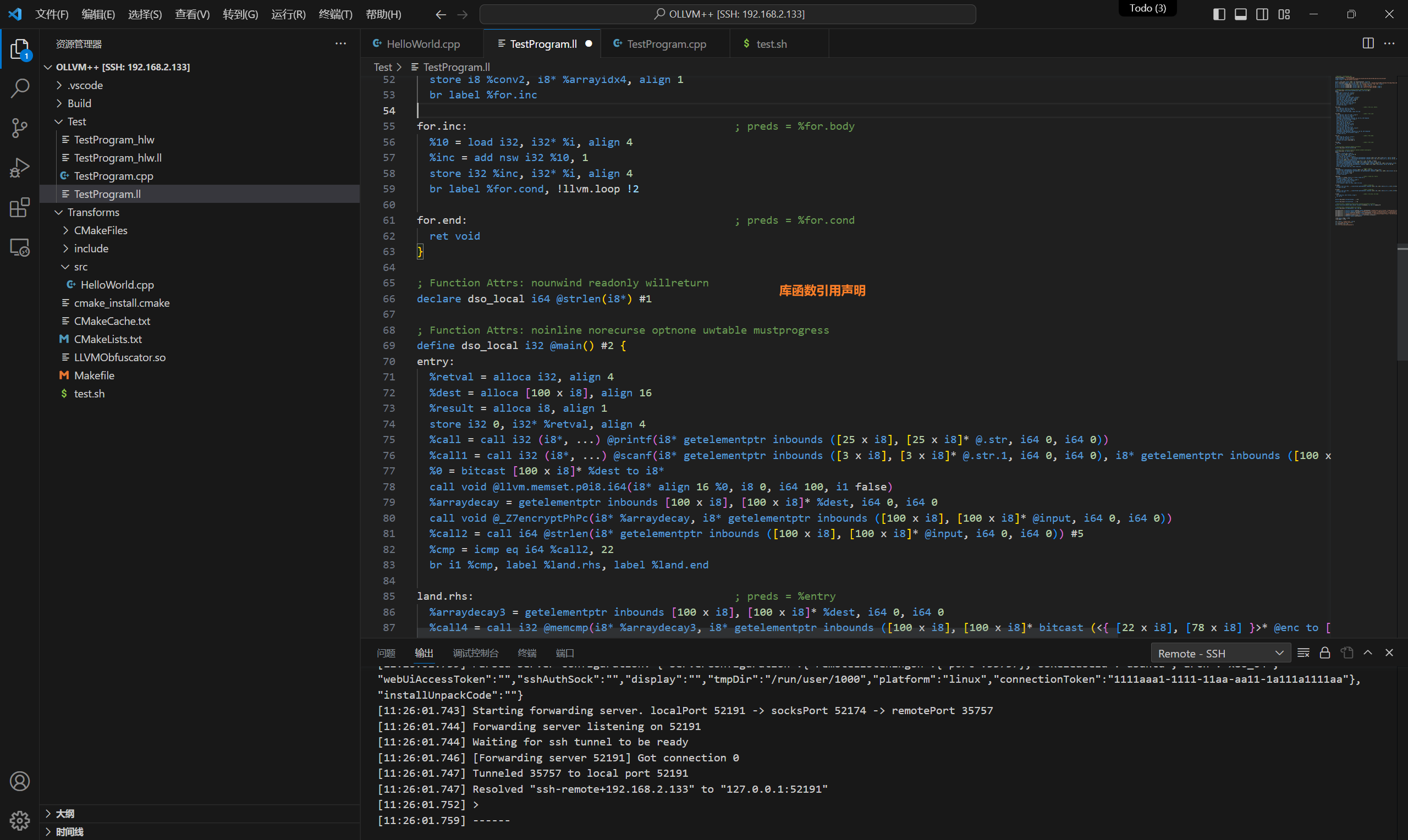The height and width of the screenshot is (840, 1408).
Task: Open Explorer views and more actions ellipsis
Action: 341,43
